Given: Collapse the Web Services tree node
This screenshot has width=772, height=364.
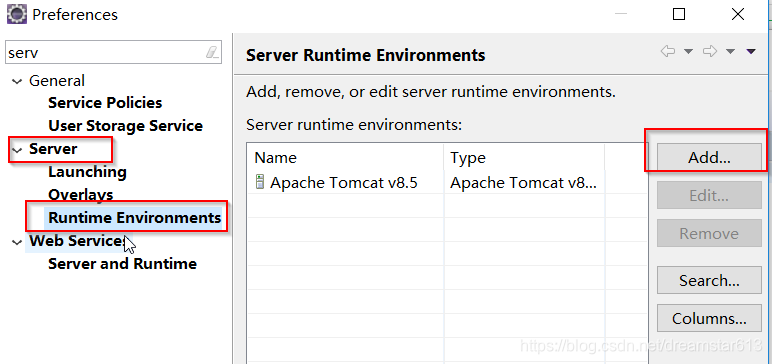Looking at the screenshot, I should coord(17,241).
